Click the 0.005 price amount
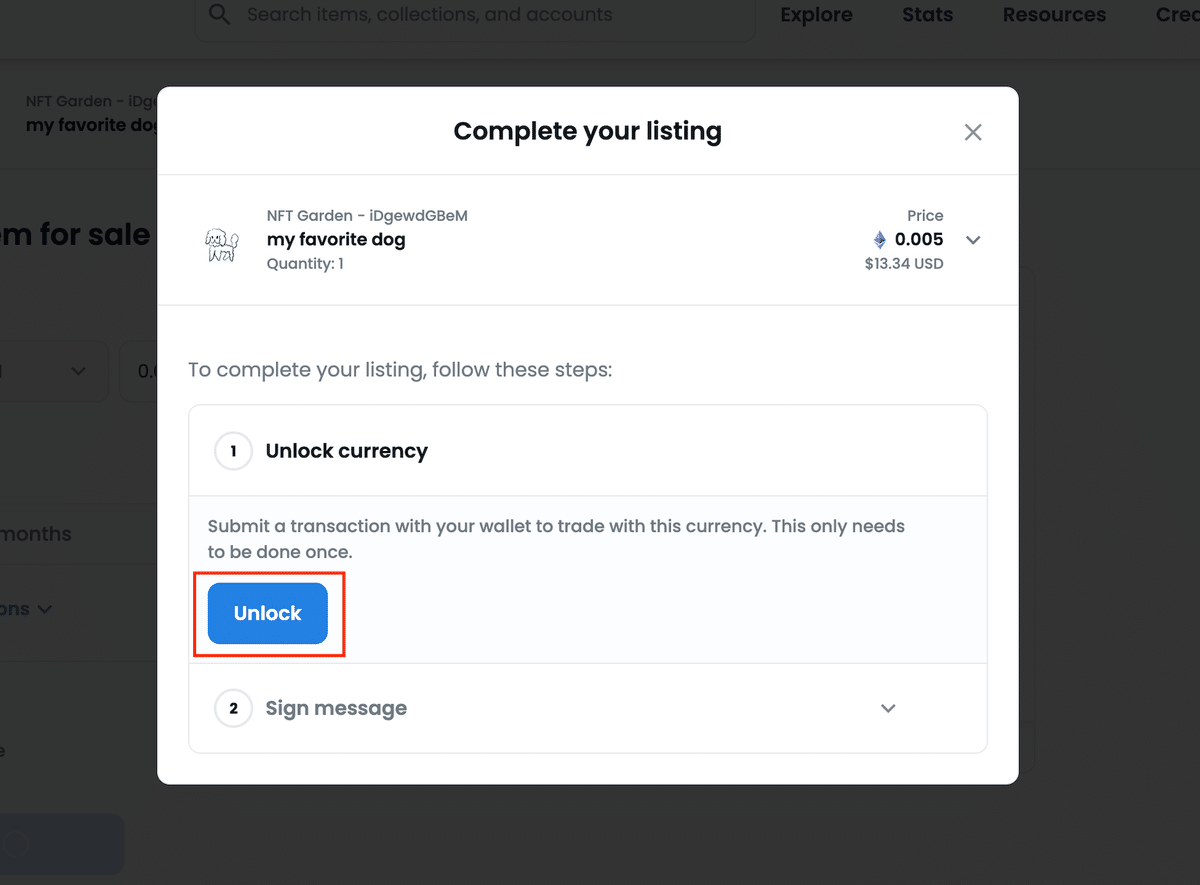1200x885 pixels. click(919, 240)
